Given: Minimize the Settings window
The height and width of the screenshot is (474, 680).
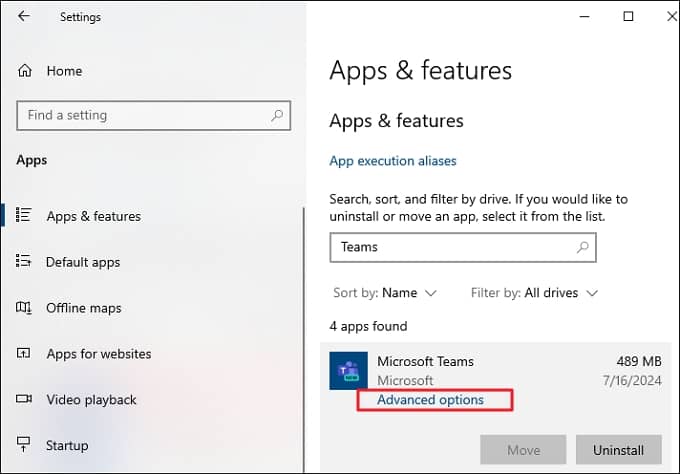Looking at the screenshot, I should [585, 16].
